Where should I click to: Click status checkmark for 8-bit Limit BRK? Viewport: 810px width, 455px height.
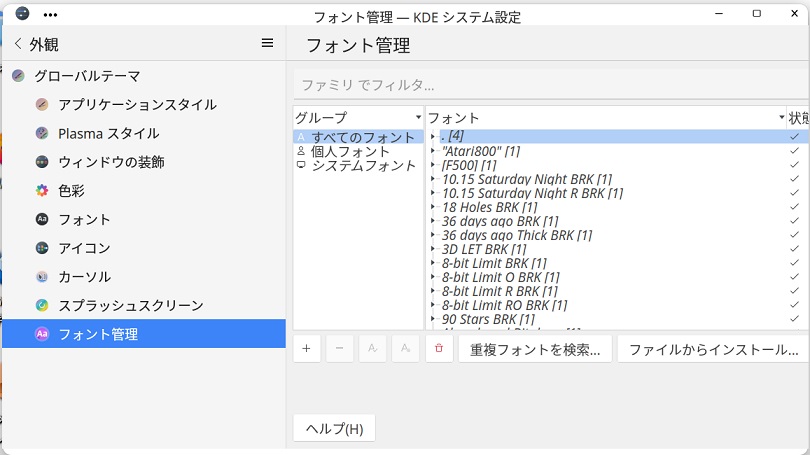point(795,263)
